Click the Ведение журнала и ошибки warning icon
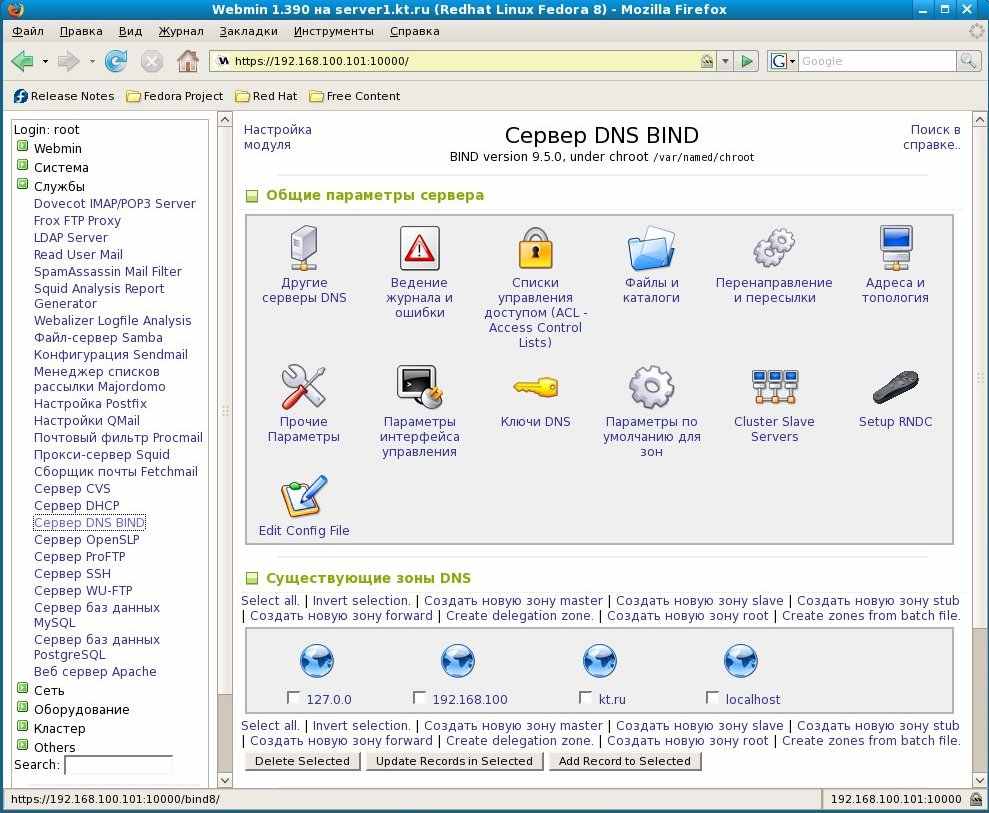 pyautogui.click(x=419, y=248)
